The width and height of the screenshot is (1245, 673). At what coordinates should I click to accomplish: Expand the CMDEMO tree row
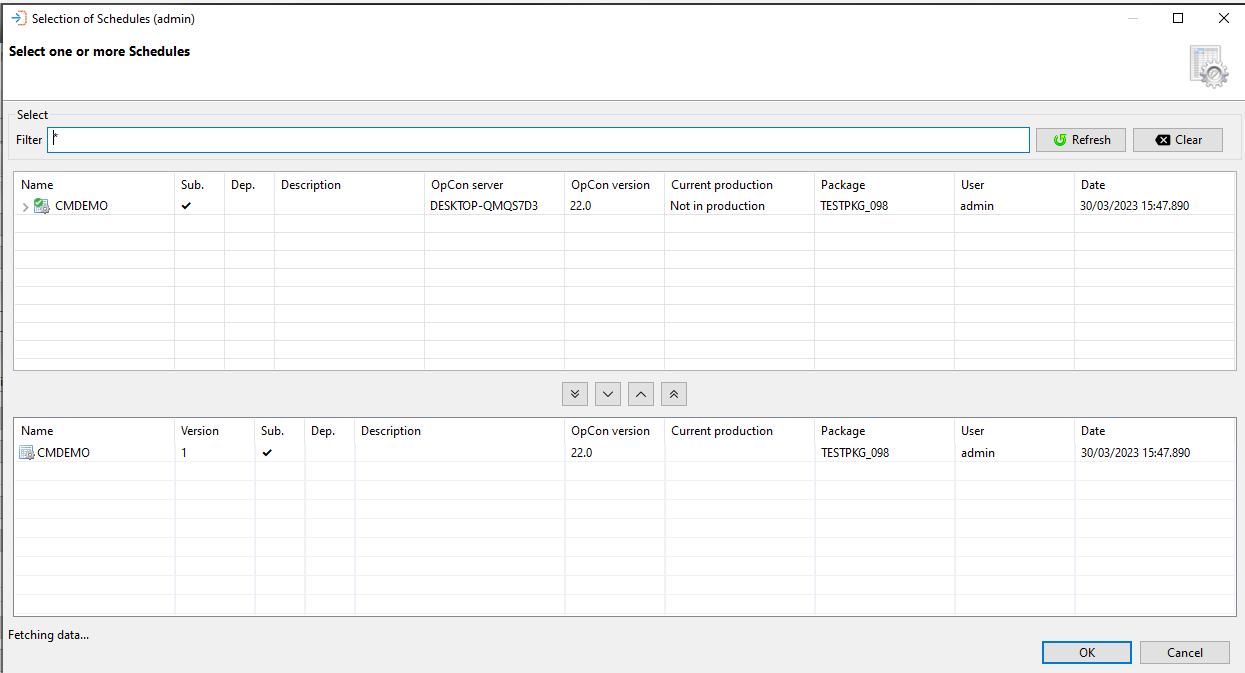point(25,206)
